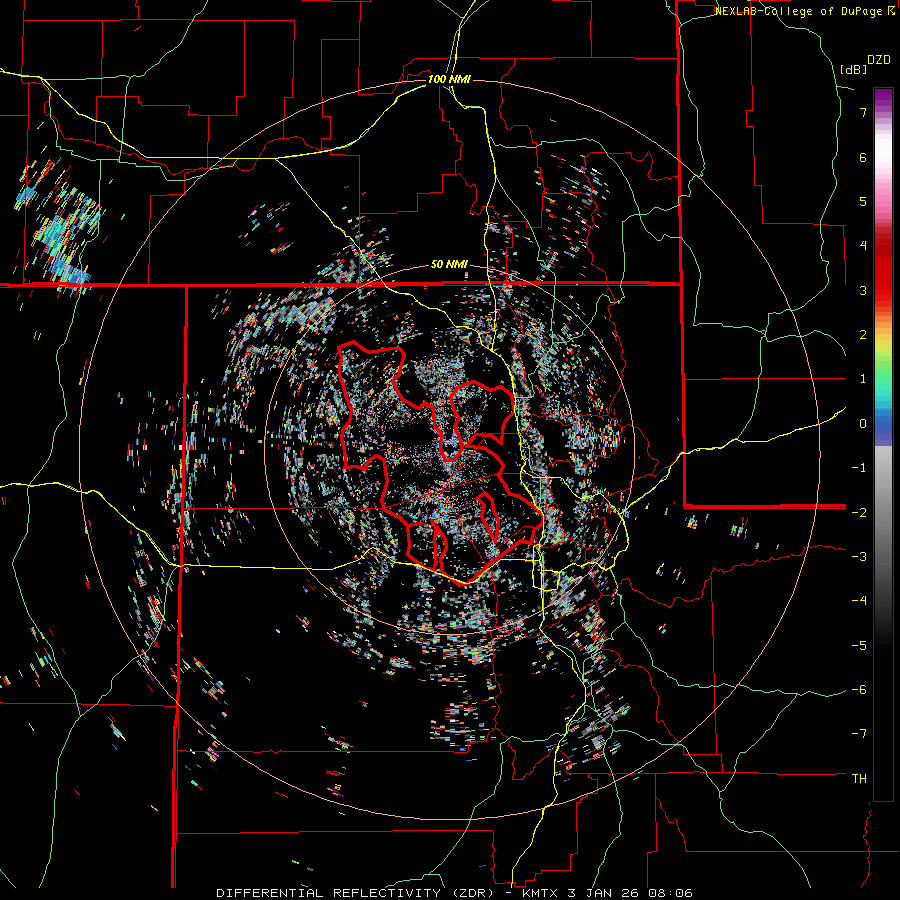Click the NEXLAB-College of DuPage label
This screenshot has height=900, width=900.
coord(799,11)
